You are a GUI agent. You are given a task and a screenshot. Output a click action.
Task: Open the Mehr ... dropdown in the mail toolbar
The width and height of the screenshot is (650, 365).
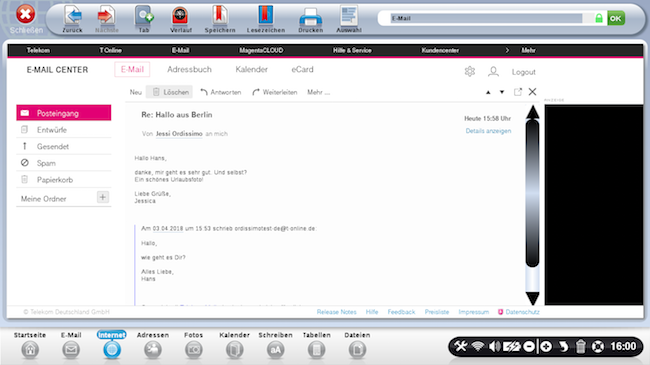tap(318, 92)
